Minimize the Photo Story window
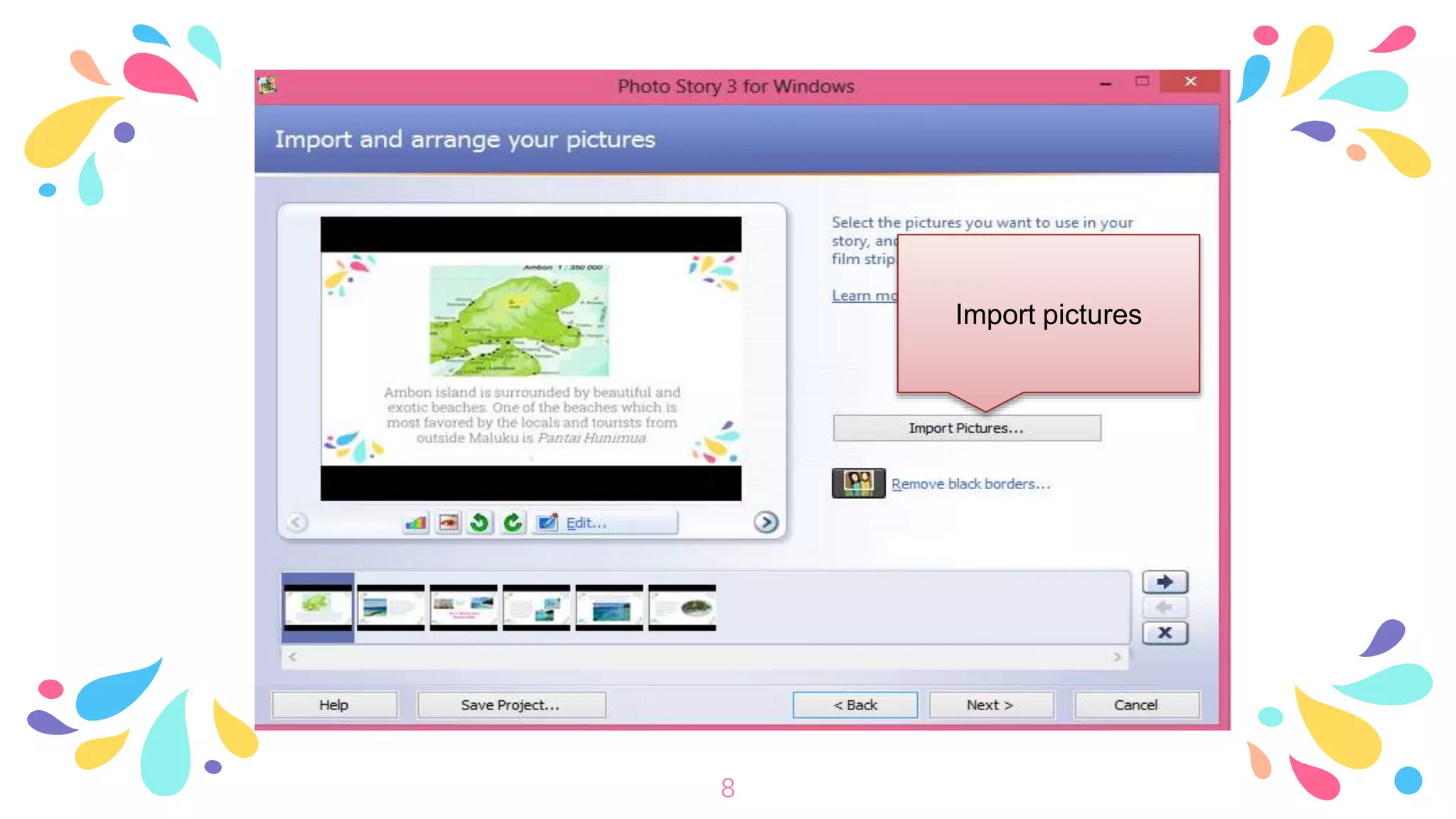Screen dimensions: 1456x819 (1106, 84)
